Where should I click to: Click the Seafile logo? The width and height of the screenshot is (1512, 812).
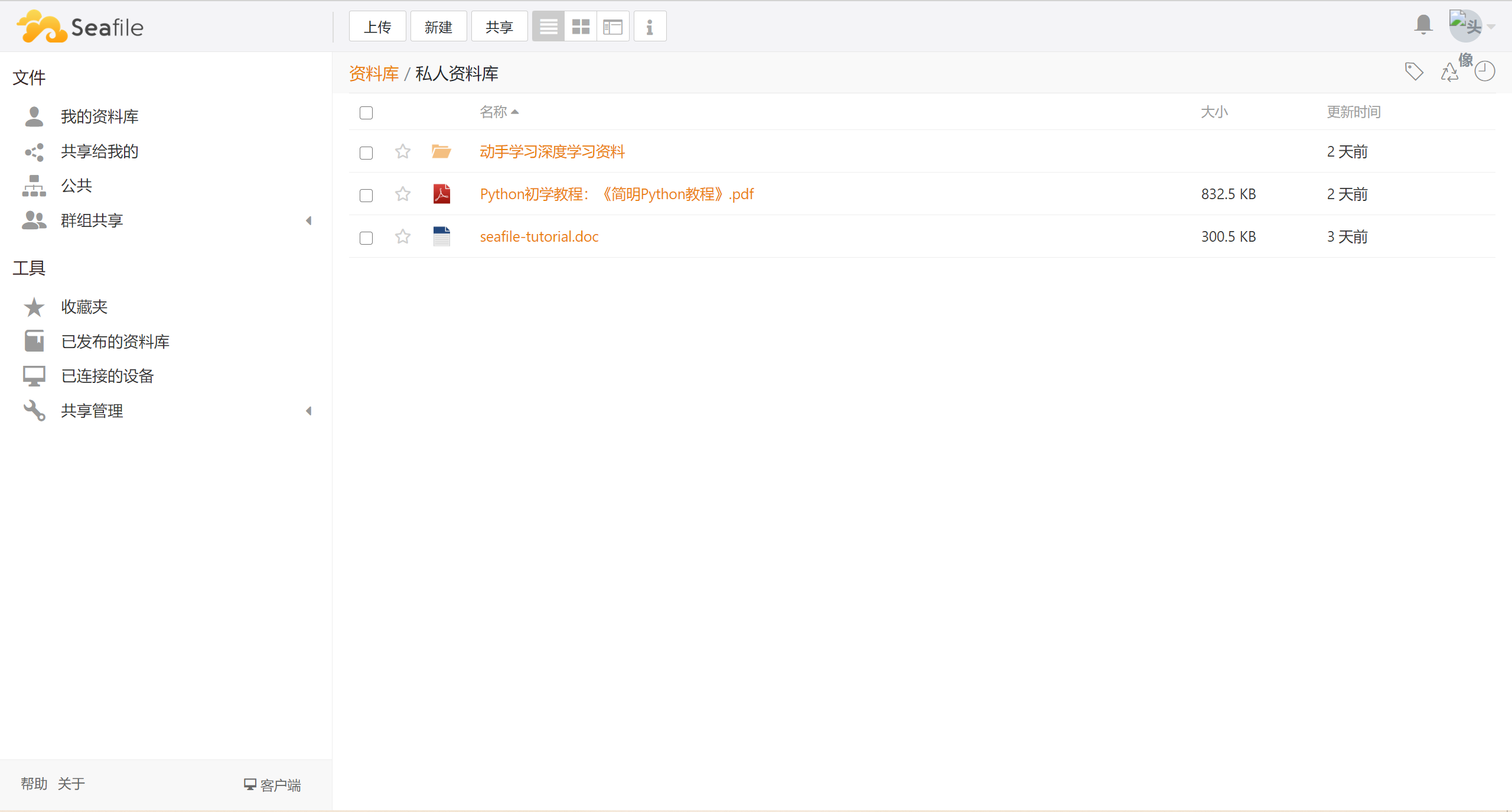(80, 27)
